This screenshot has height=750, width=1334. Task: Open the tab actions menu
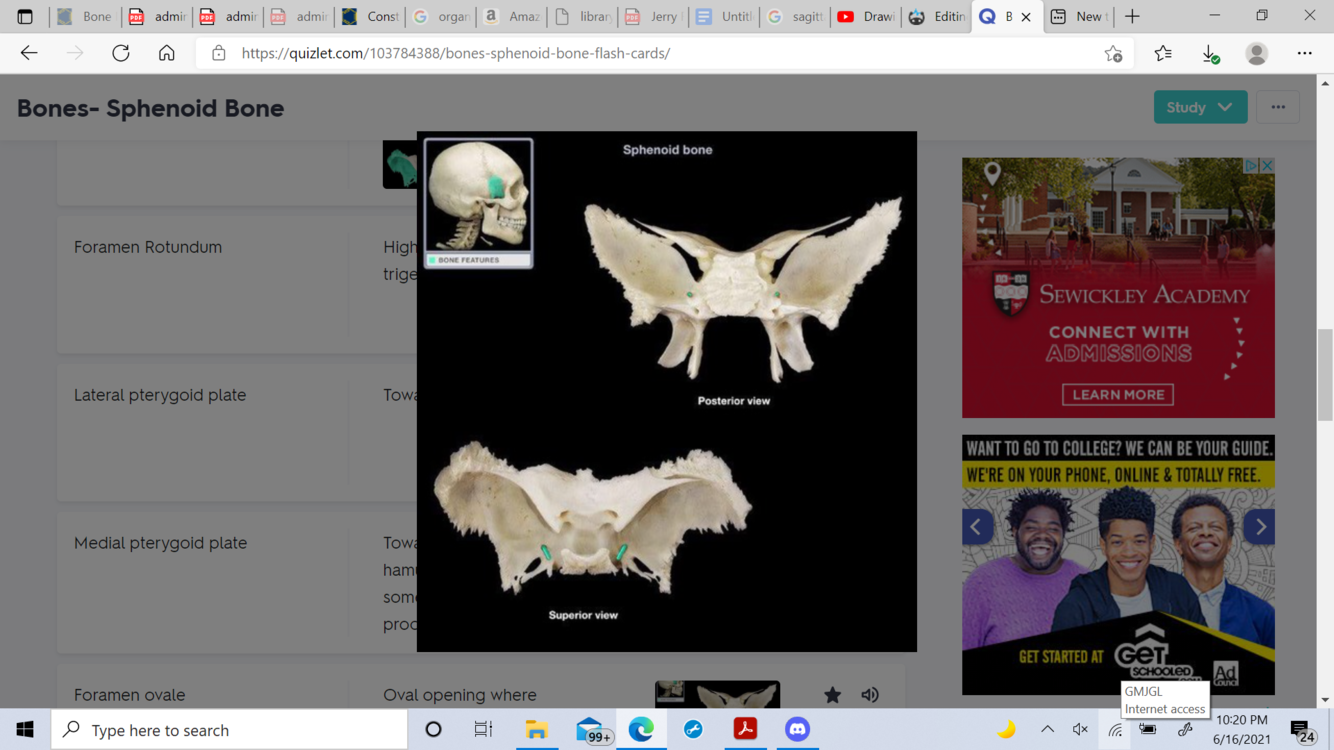tap(25, 16)
